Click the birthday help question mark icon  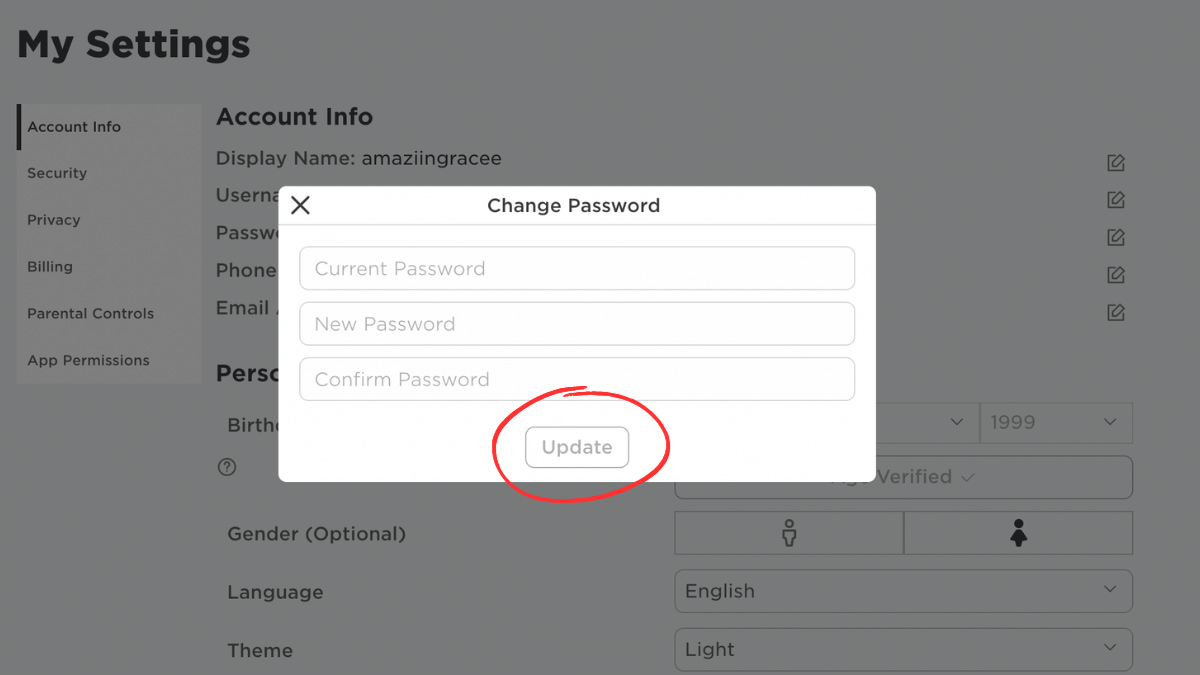click(x=227, y=466)
